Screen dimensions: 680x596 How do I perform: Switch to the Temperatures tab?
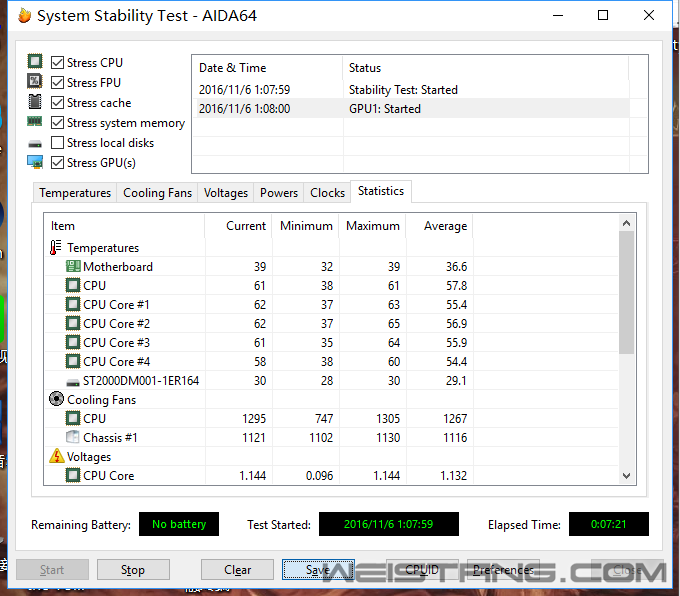tap(75, 193)
